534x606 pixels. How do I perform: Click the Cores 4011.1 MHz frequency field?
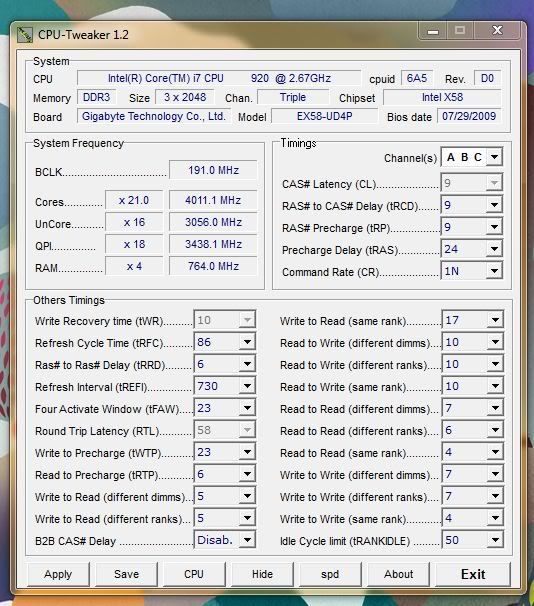click(x=213, y=200)
